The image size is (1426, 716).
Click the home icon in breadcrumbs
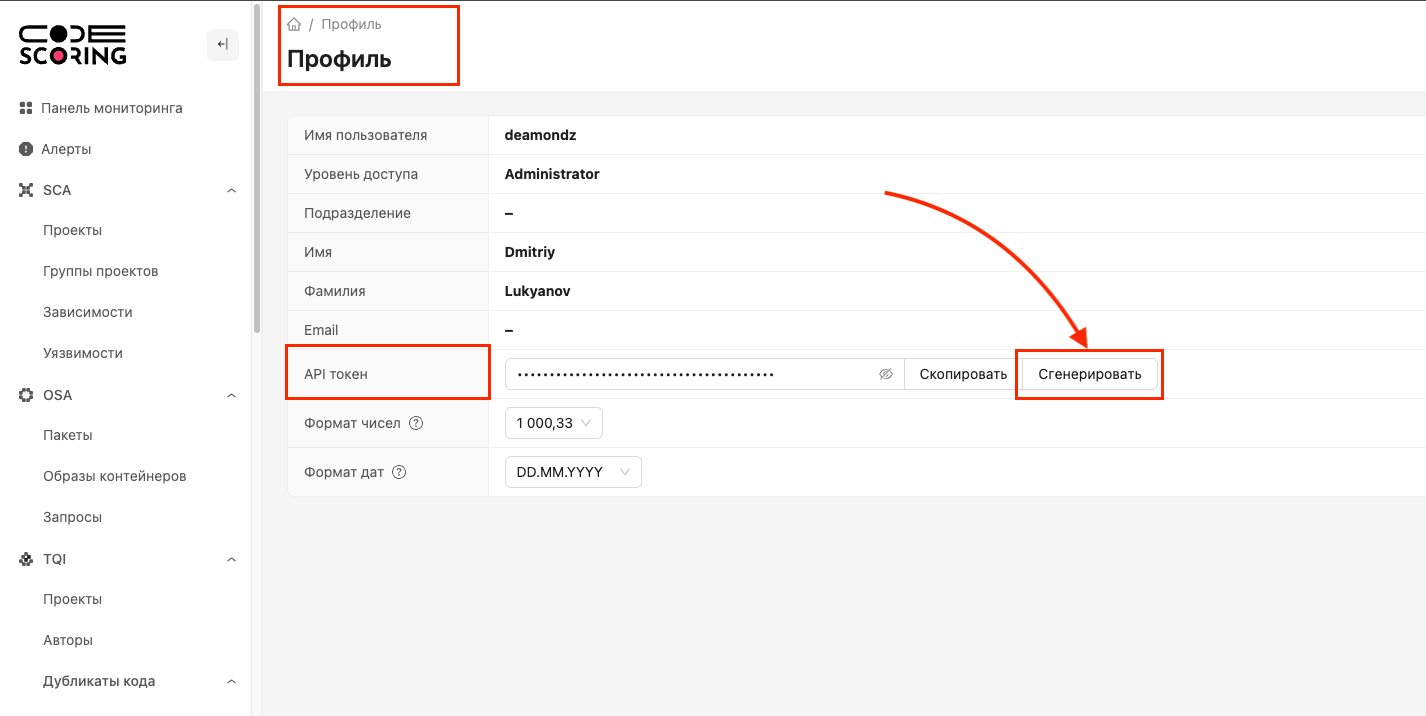coord(293,23)
